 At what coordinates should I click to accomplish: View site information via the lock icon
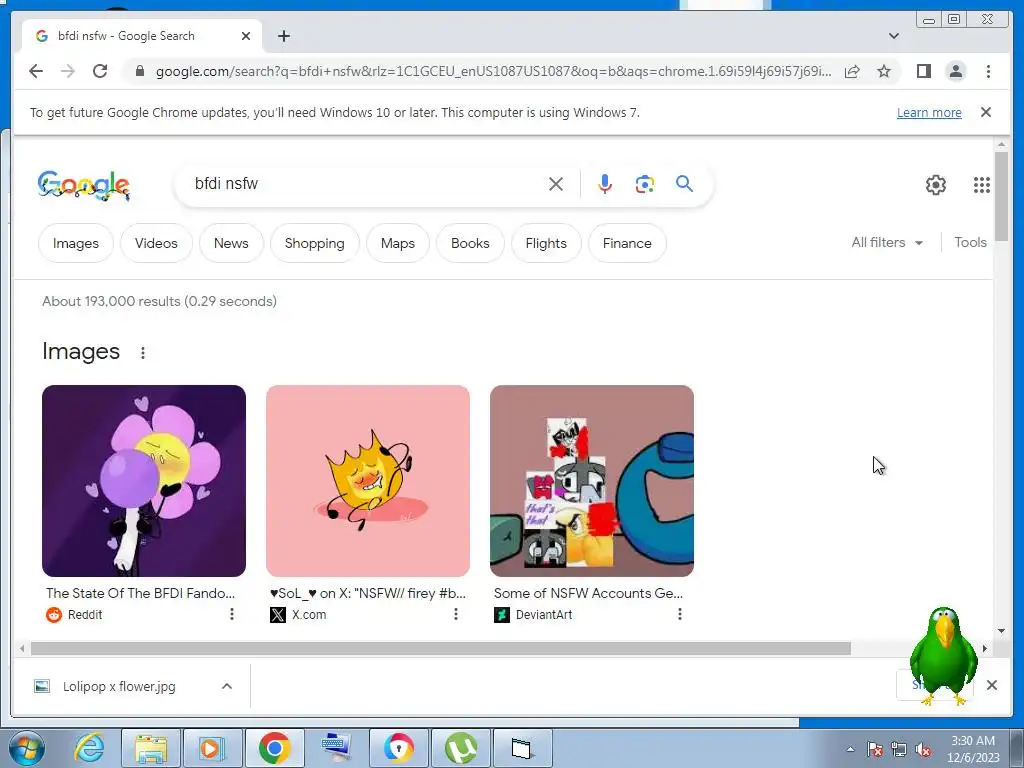click(x=139, y=71)
